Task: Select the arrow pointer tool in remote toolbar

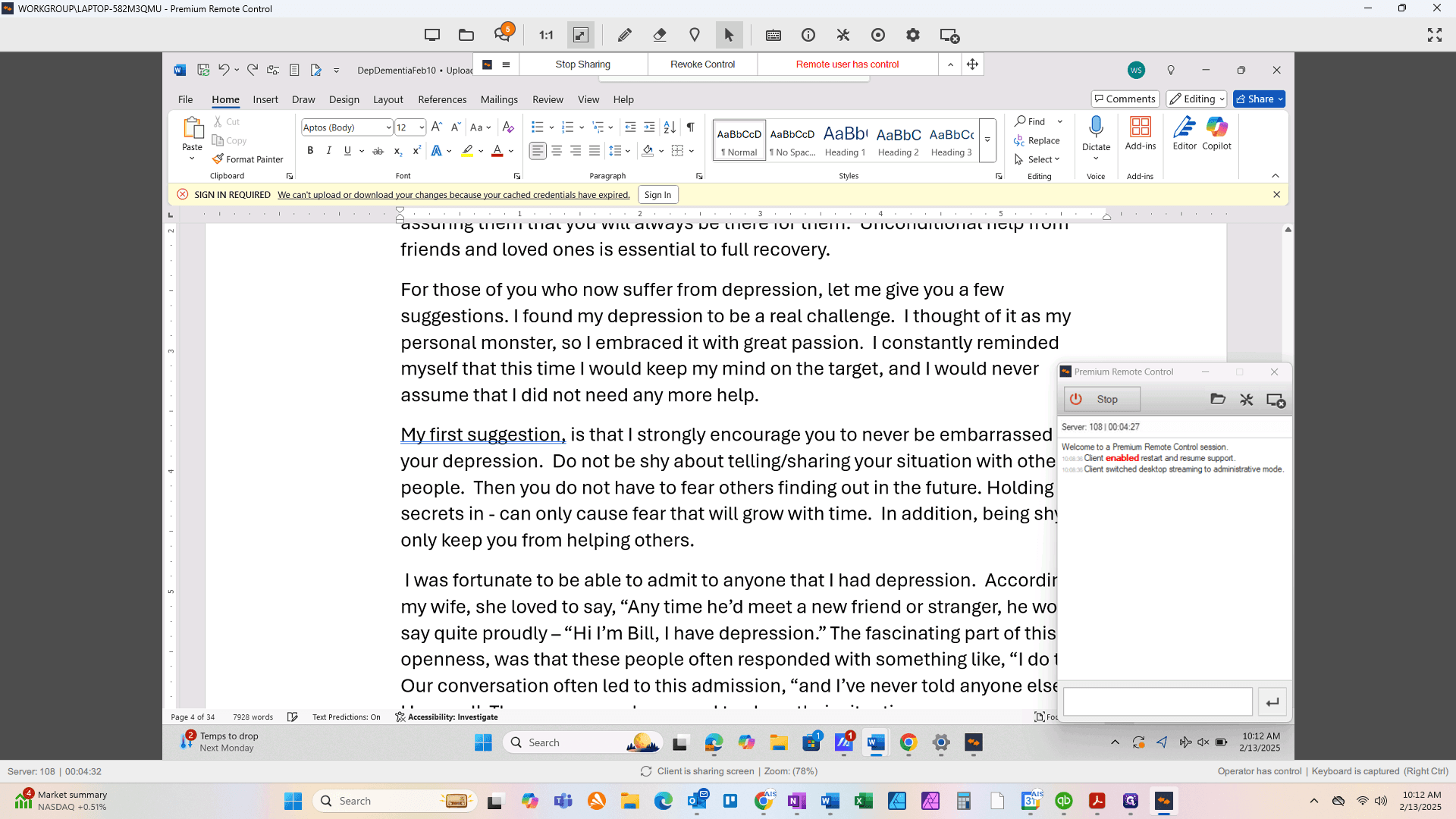Action: pos(729,35)
